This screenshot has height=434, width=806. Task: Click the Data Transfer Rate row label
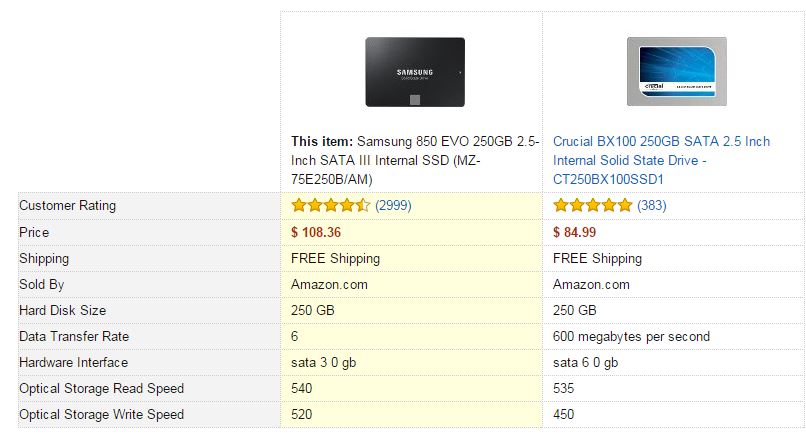[74, 336]
